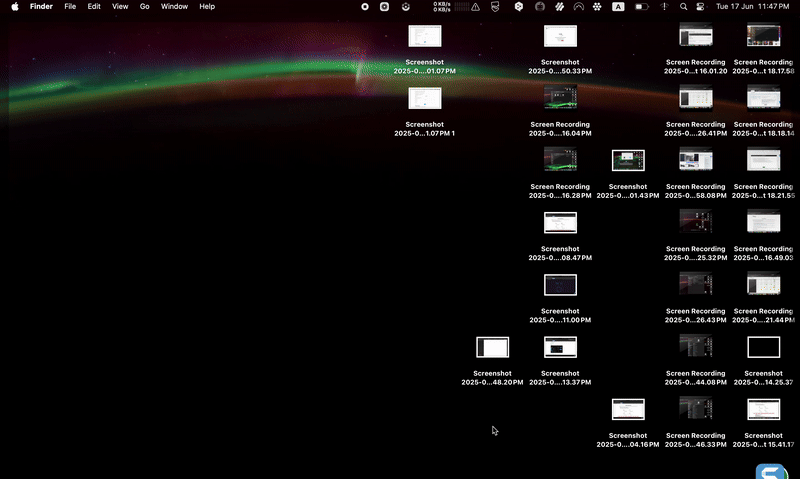Image resolution: width=800 pixels, height=479 pixels.
Task: Select Screenshot 11.00 PM file
Action: coord(560,298)
